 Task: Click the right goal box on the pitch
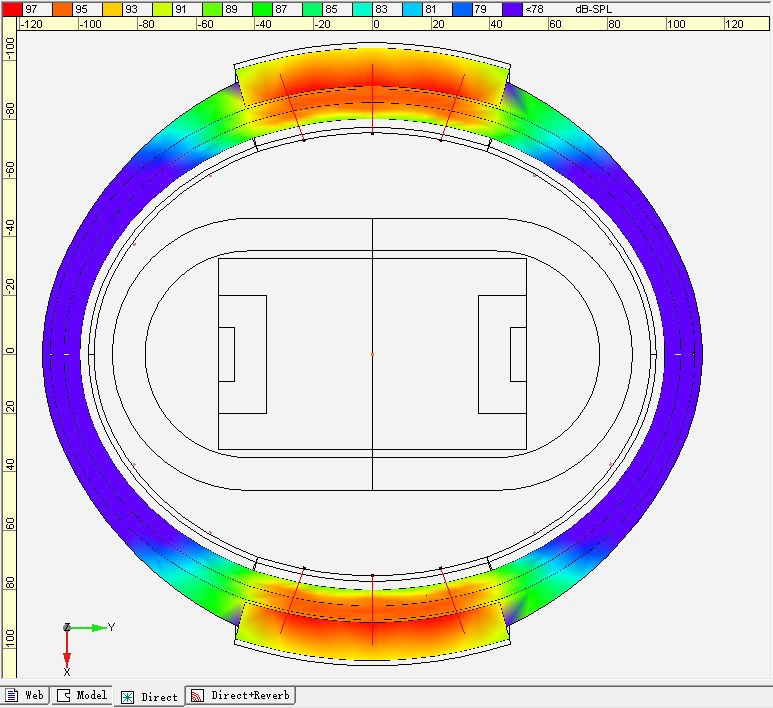pos(518,354)
